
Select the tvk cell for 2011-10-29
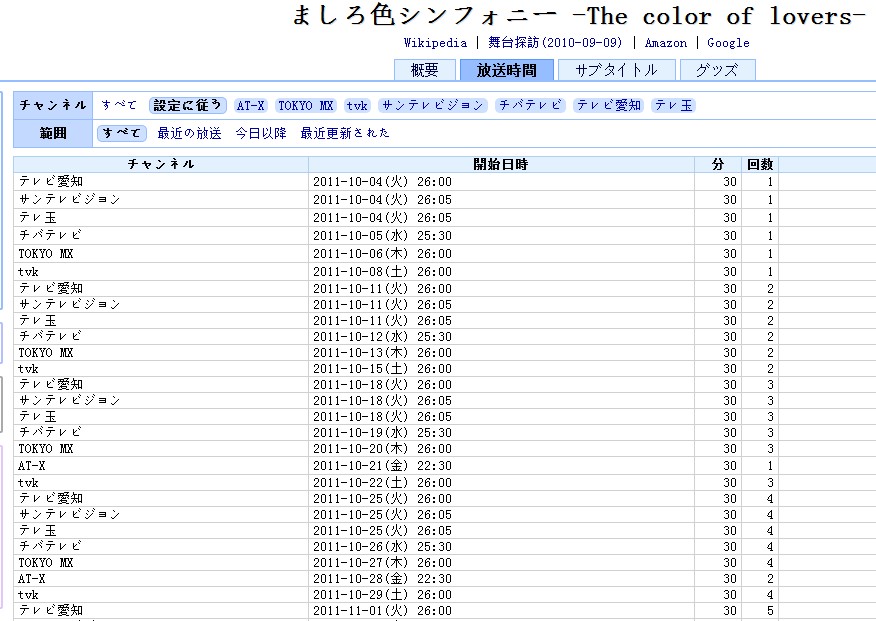click(161, 595)
